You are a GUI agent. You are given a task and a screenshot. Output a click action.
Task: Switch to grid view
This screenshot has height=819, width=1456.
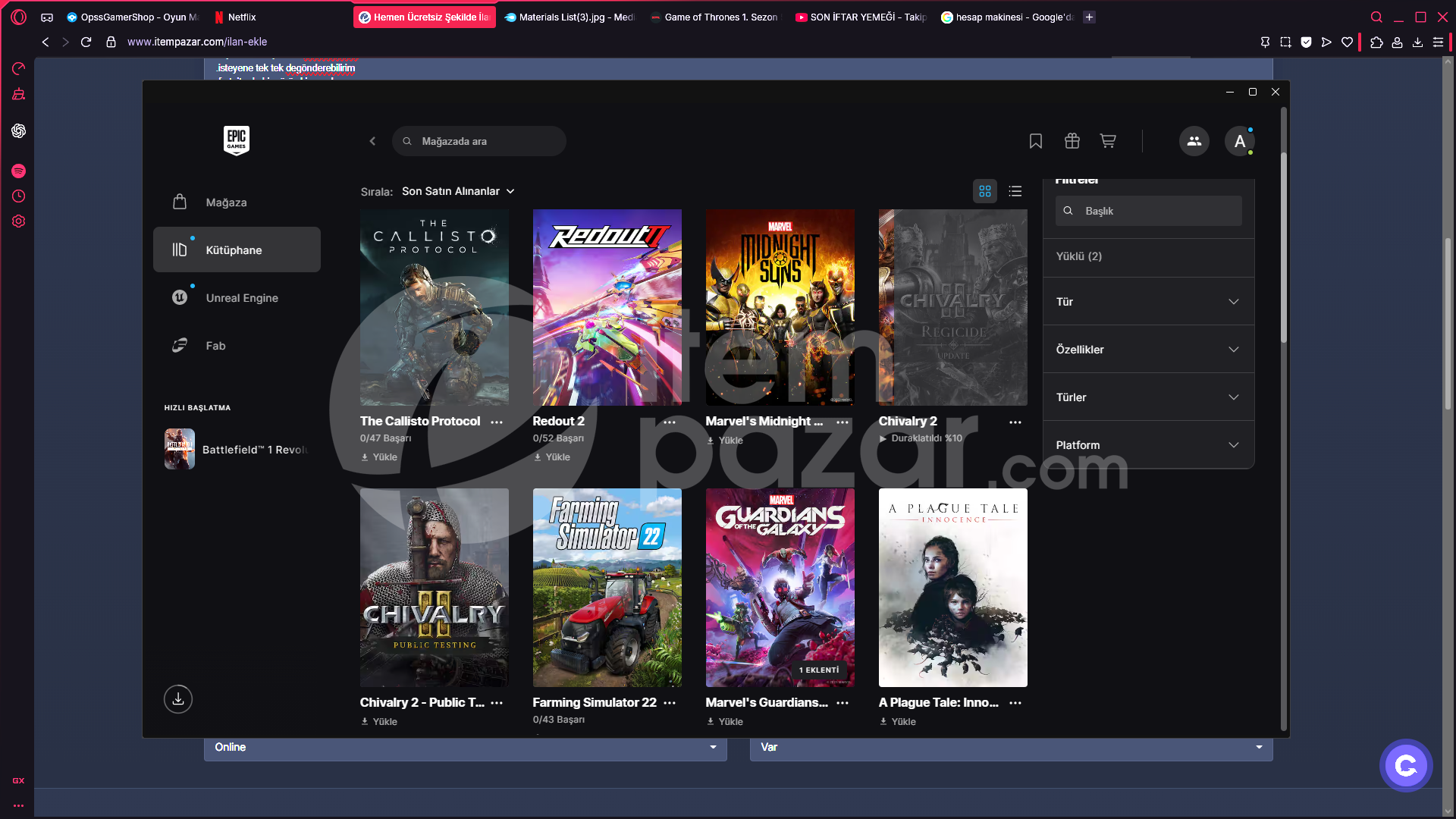coord(985,191)
